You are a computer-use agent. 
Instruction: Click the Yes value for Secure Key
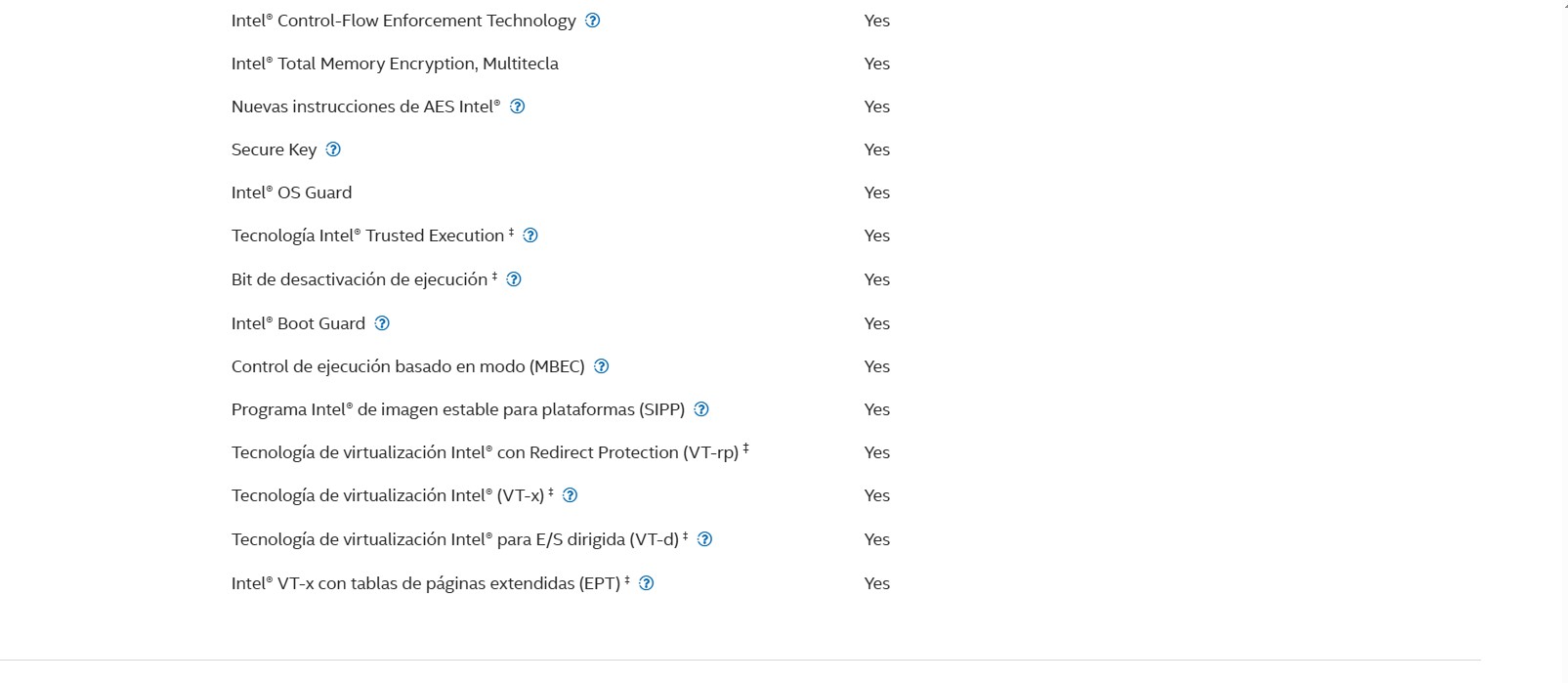877,149
